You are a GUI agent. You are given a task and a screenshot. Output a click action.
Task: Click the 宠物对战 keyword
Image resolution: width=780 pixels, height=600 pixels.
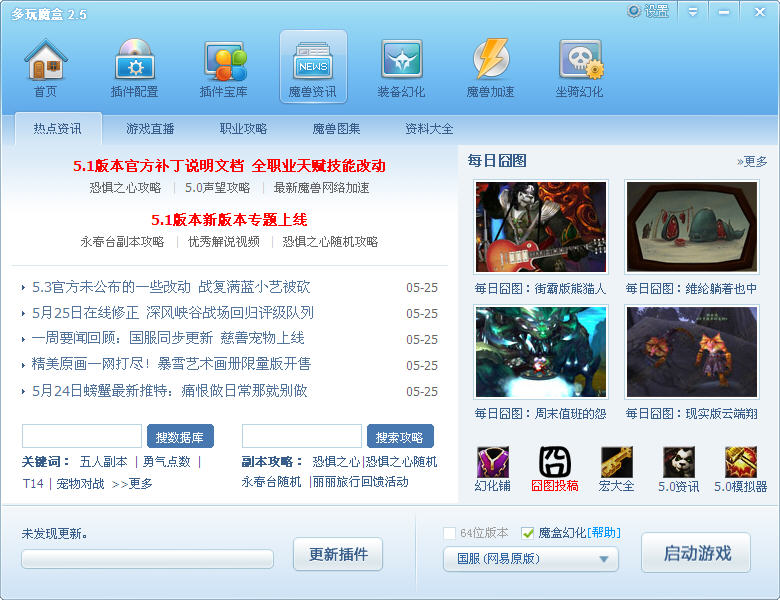coord(80,484)
